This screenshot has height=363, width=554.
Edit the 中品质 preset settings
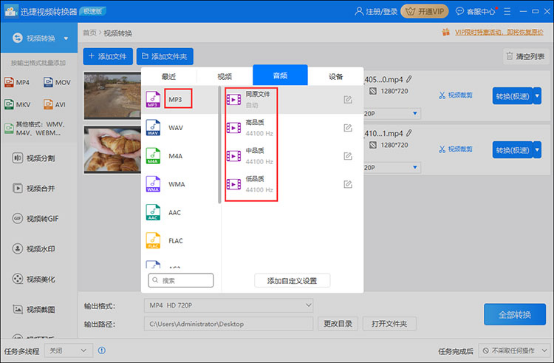(348, 156)
